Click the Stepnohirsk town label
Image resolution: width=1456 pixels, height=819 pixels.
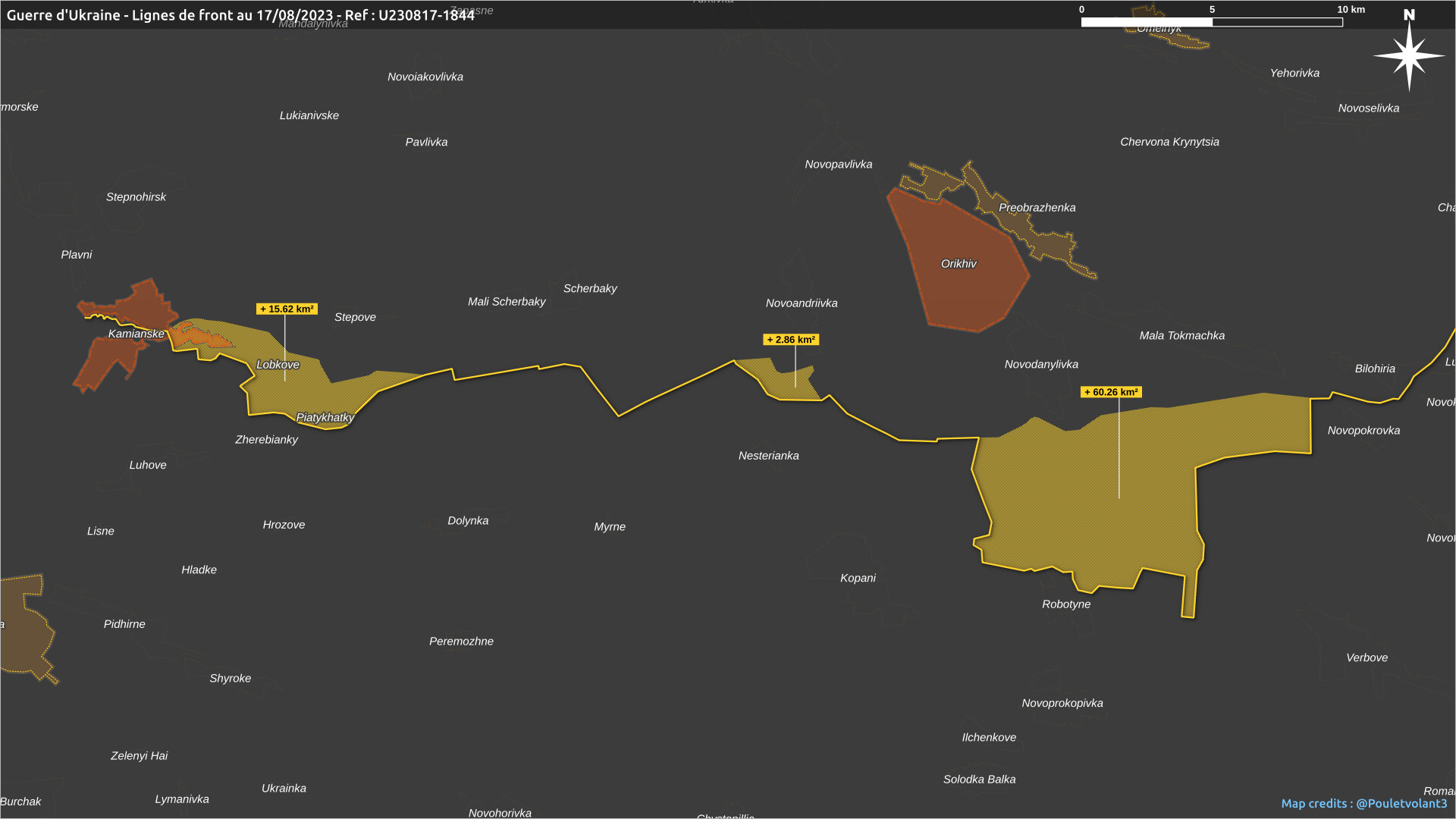click(x=136, y=197)
